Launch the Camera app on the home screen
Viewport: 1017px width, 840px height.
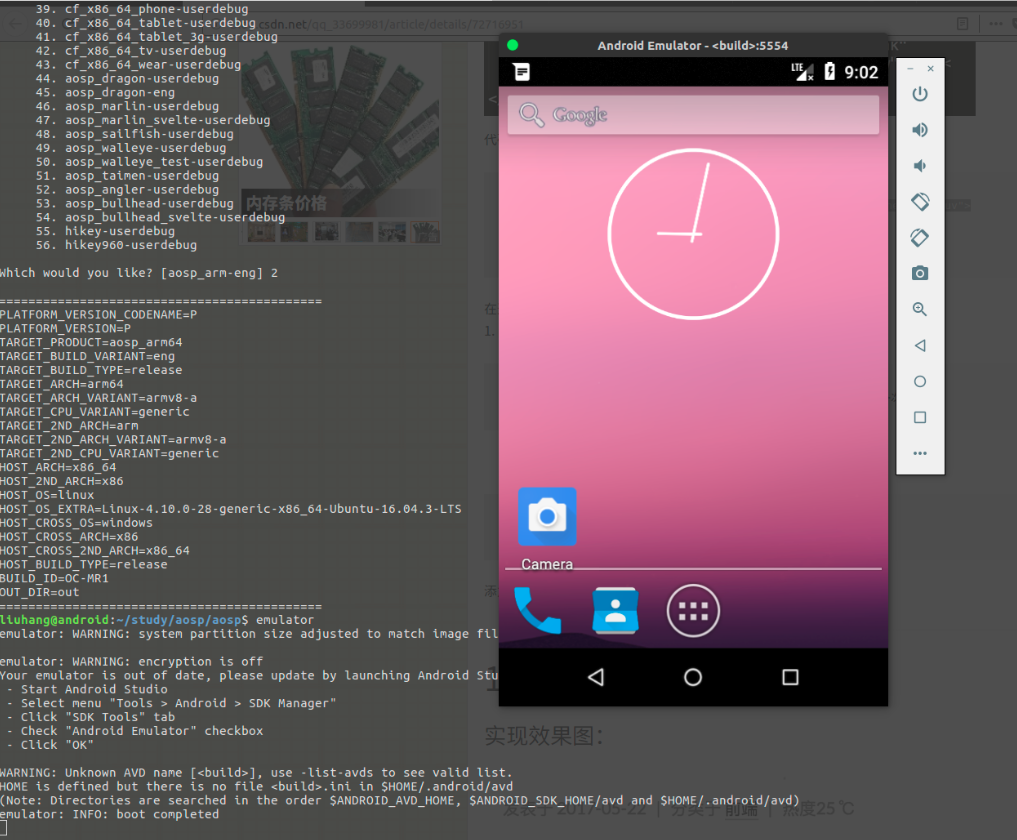pyautogui.click(x=546, y=516)
